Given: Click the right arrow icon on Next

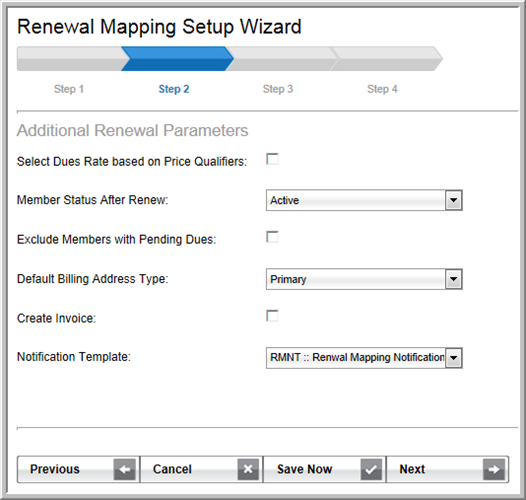Looking at the screenshot, I should point(494,469).
